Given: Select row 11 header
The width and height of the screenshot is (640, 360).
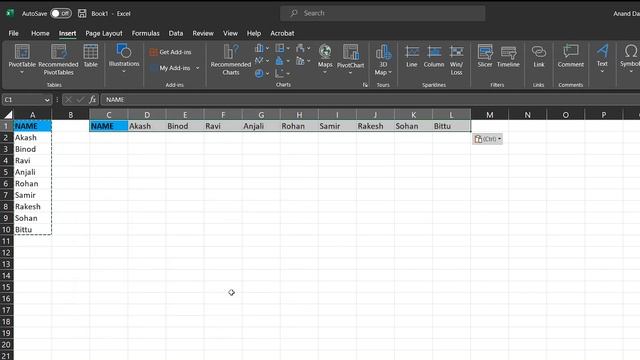Looking at the screenshot, I should pos(7,241).
